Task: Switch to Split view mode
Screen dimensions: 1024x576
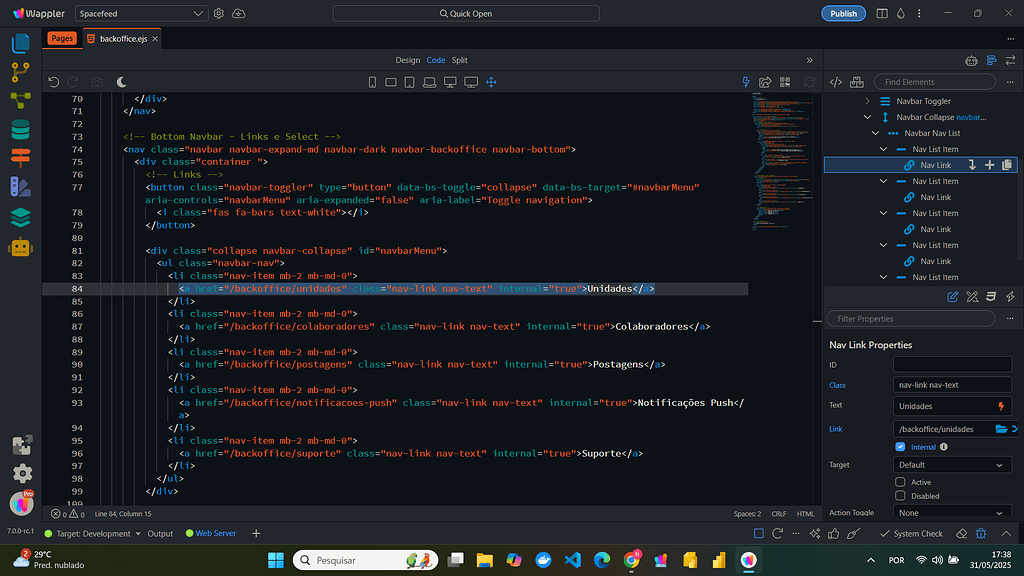Action: point(459,59)
